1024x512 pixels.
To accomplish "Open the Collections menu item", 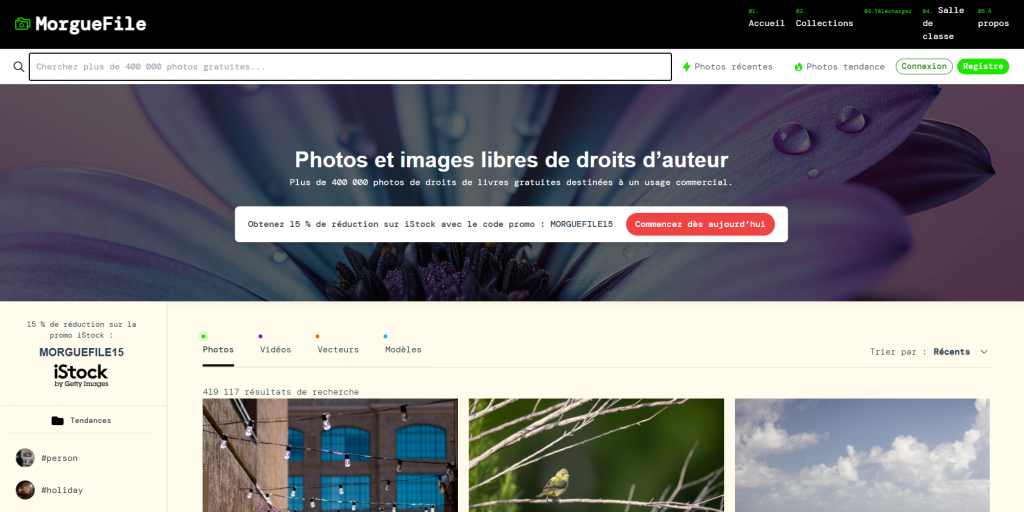I will (824, 23).
